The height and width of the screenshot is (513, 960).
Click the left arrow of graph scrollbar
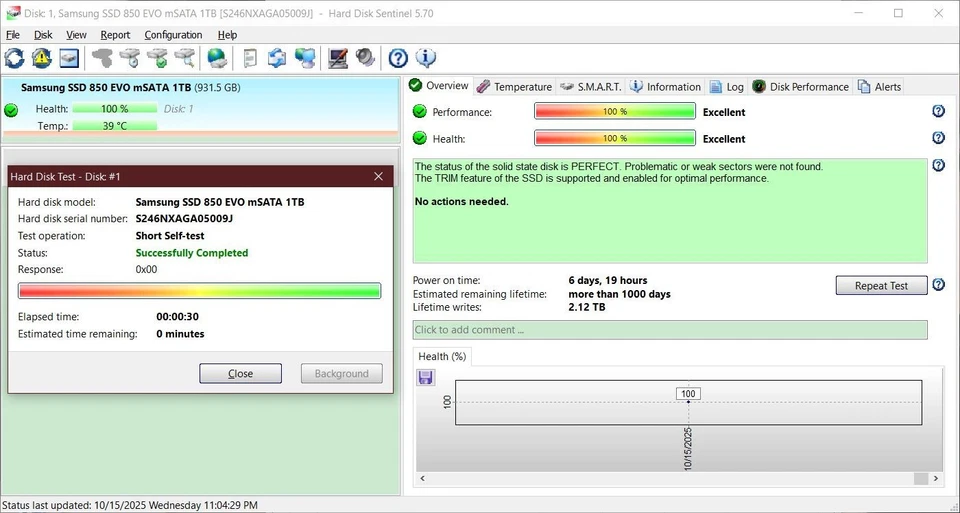[422, 479]
